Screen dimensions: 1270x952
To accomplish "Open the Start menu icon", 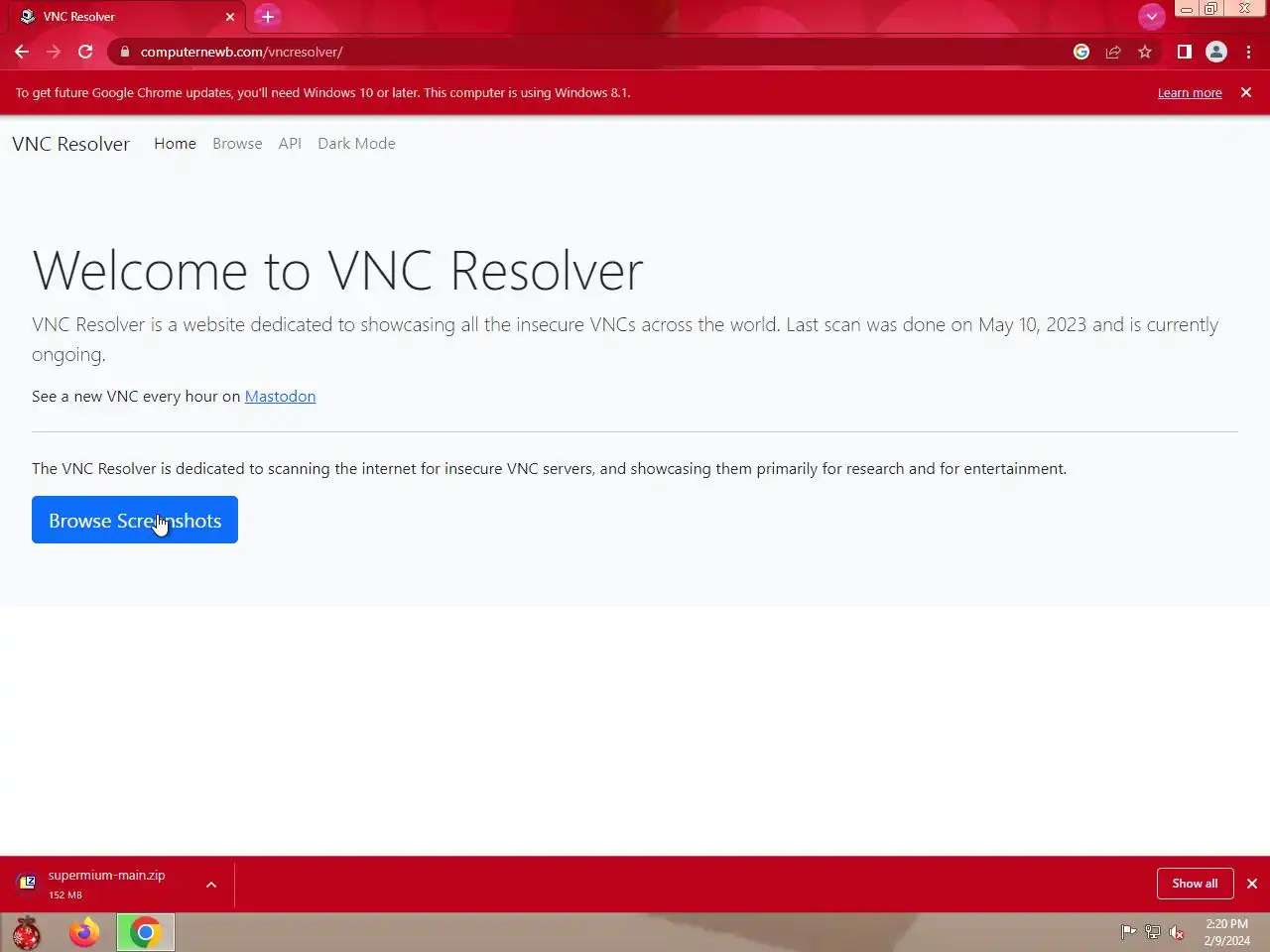I will click(x=27, y=932).
